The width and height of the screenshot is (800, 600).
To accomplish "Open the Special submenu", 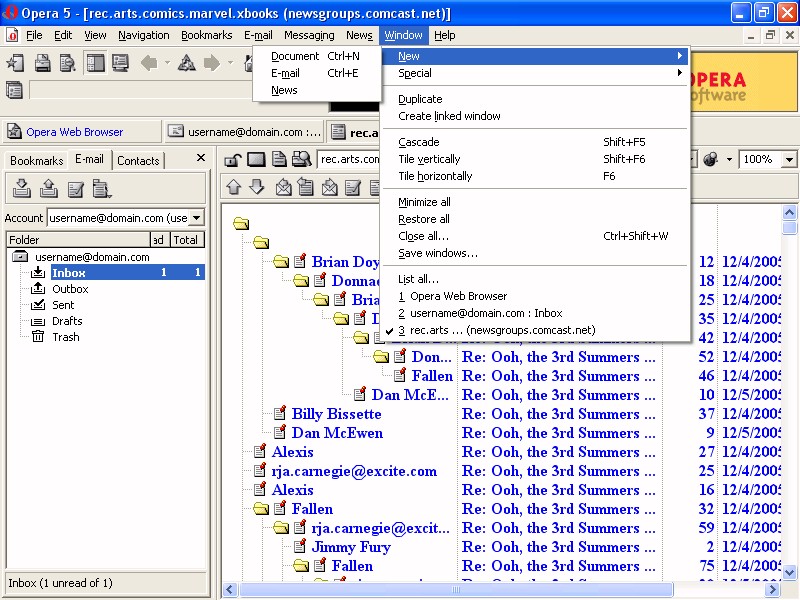I will (x=535, y=73).
